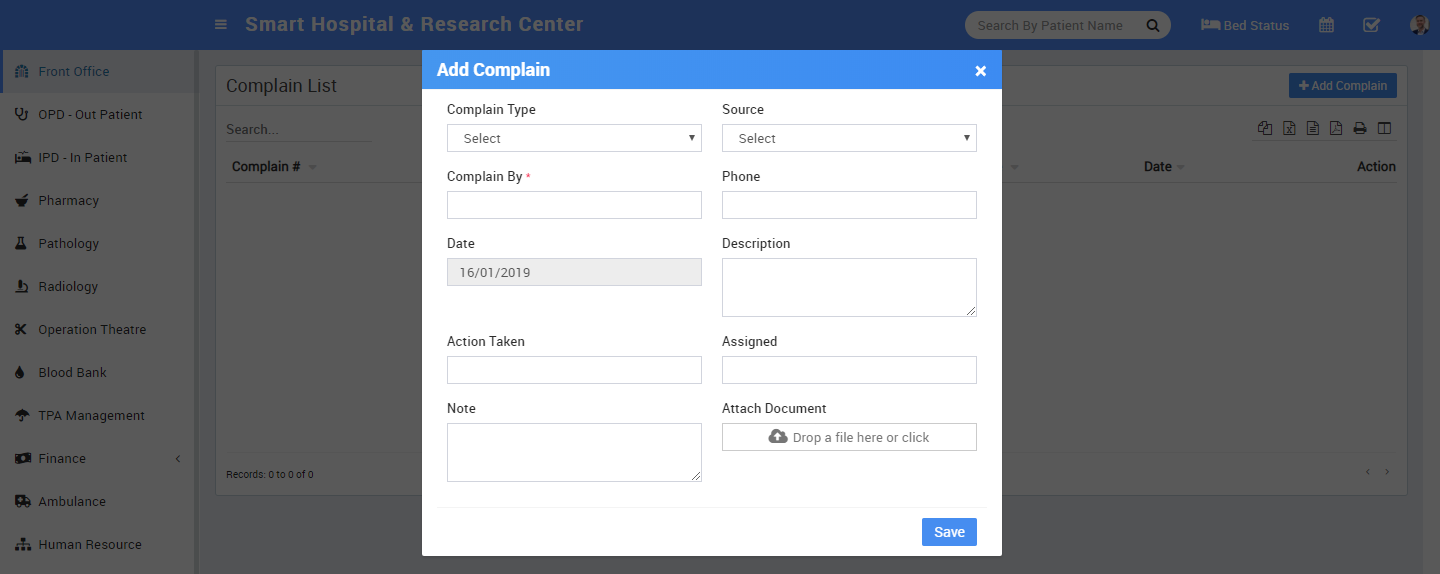The image size is (1440, 574).
Task: Click the Note text area
Action: [574, 452]
